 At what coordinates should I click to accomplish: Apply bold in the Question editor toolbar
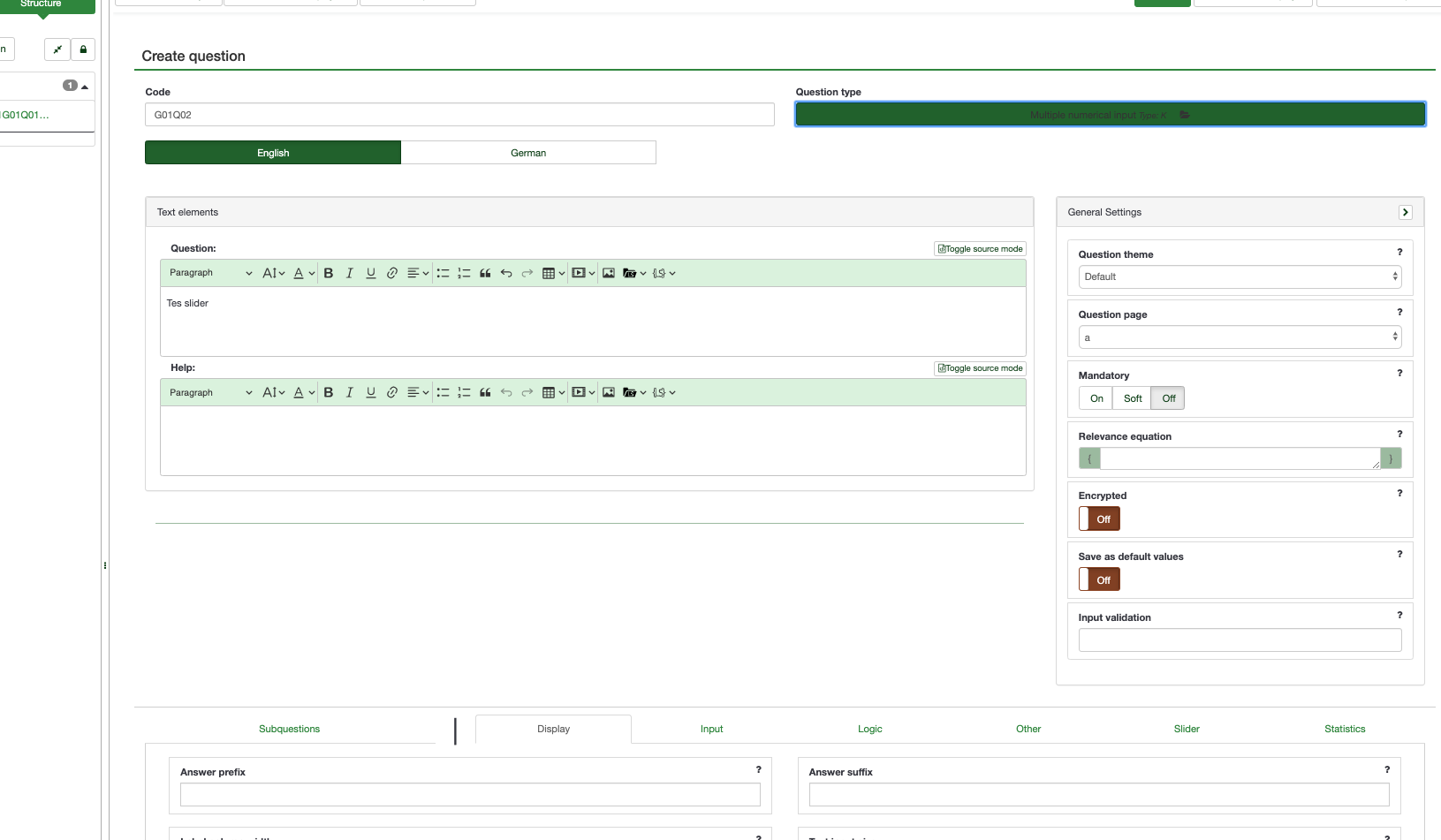pos(329,273)
